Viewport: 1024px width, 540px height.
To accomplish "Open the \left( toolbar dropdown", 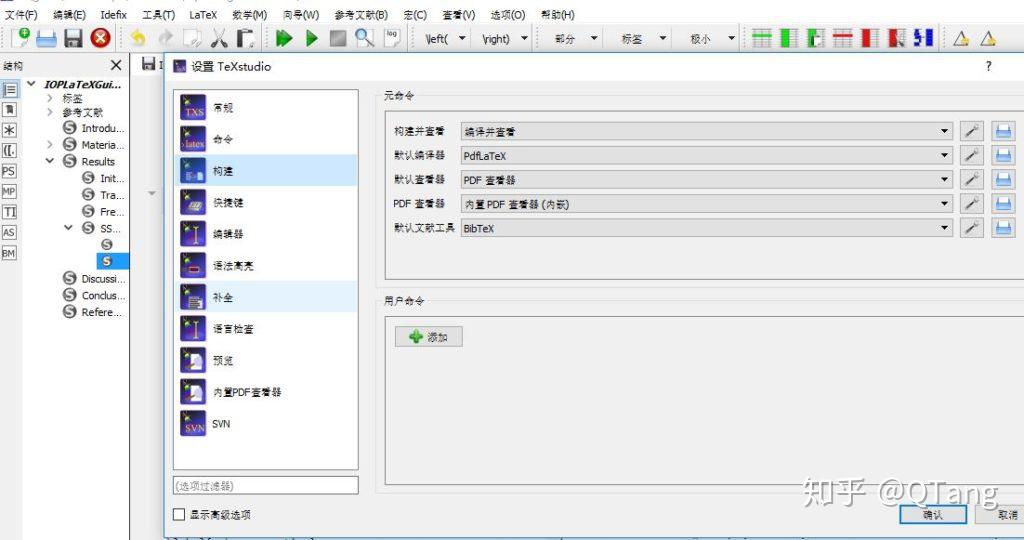I will (x=462, y=39).
